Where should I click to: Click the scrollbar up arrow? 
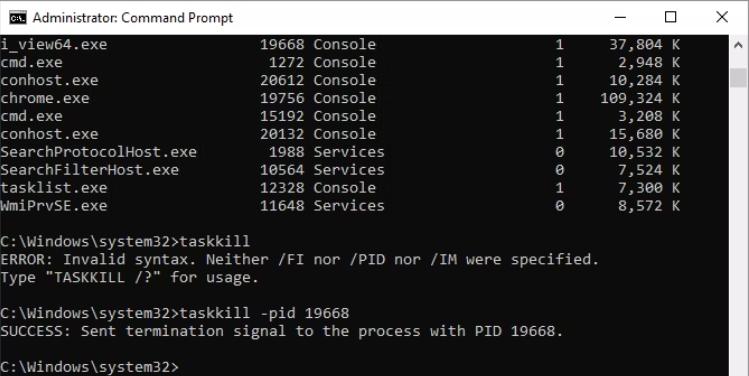pos(738,45)
